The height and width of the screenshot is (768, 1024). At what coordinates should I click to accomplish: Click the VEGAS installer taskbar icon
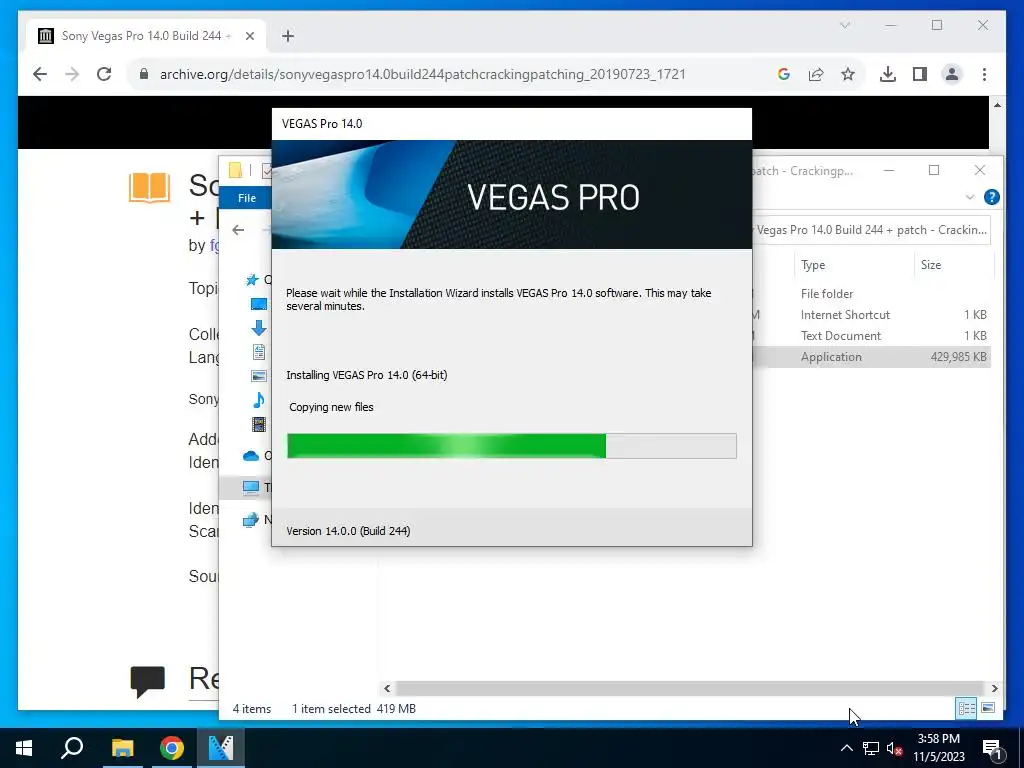221,748
